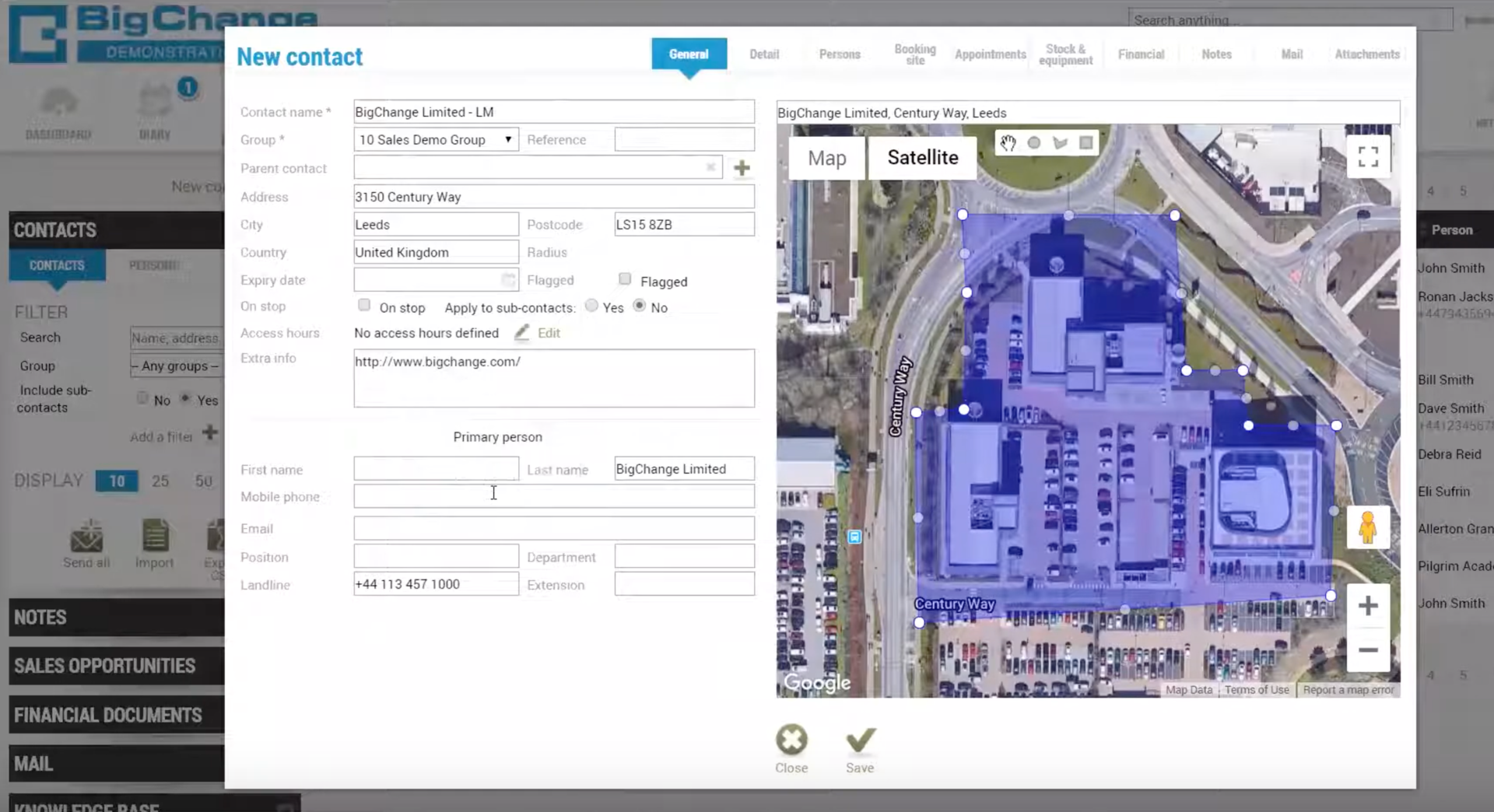This screenshot has width=1494, height=812.
Task: Switch to the Persons tab
Action: (x=840, y=54)
